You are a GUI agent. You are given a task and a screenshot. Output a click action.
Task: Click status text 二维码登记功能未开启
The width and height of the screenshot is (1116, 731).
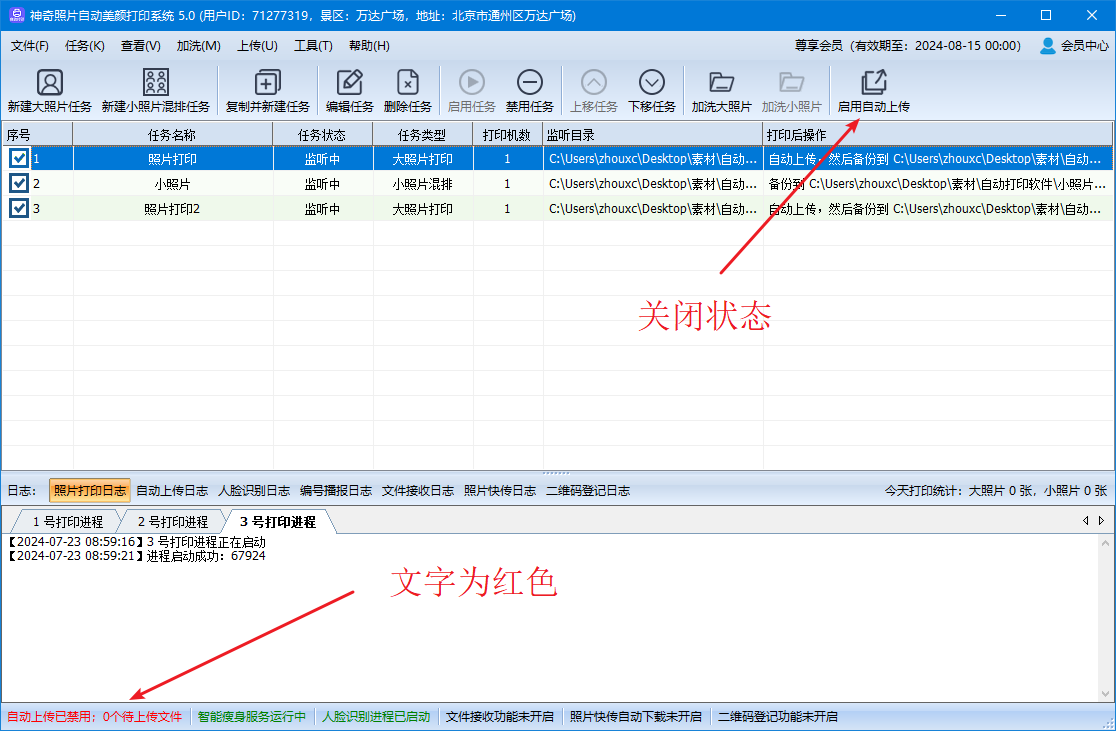[x=778, y=717]
